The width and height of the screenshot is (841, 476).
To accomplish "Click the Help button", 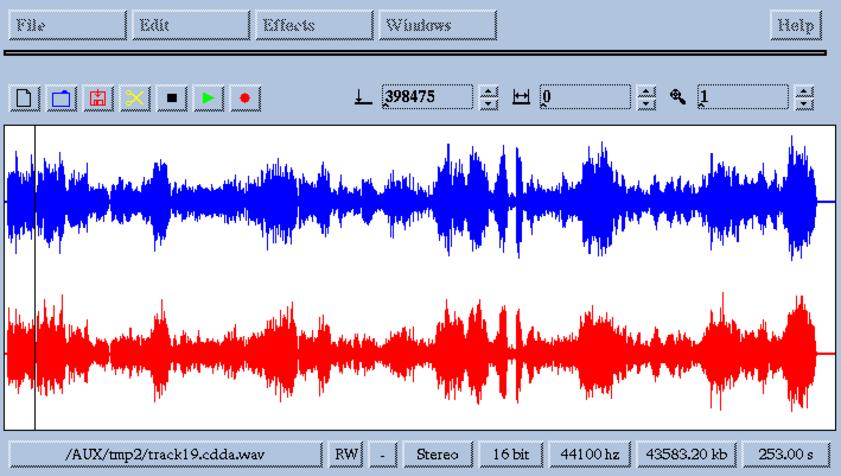I will click(795, 25).
